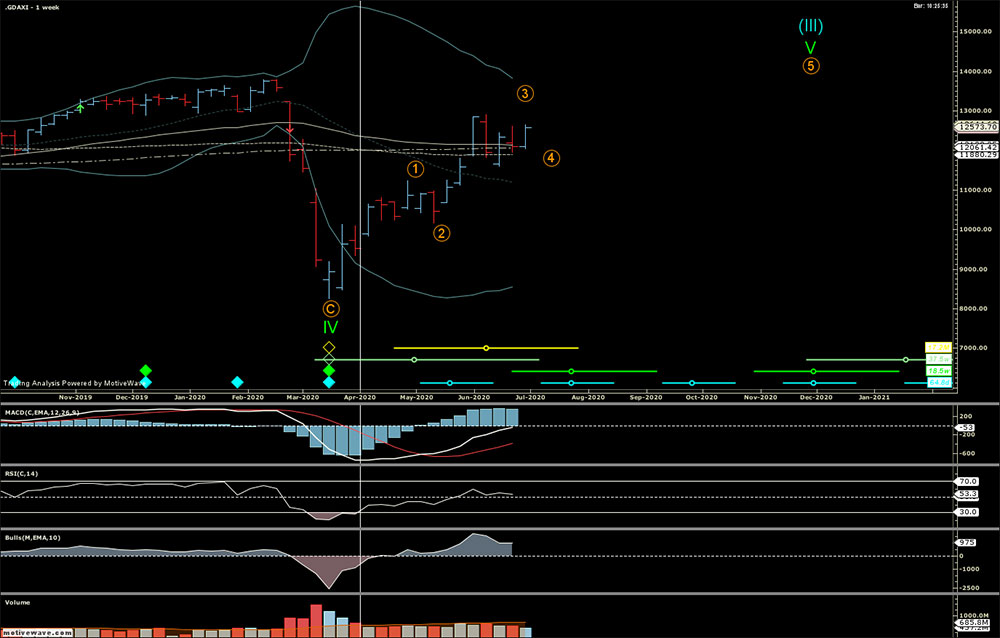Select the green diamond near Dec-2019
The image size is (1000, 638).
coord(145,370)
